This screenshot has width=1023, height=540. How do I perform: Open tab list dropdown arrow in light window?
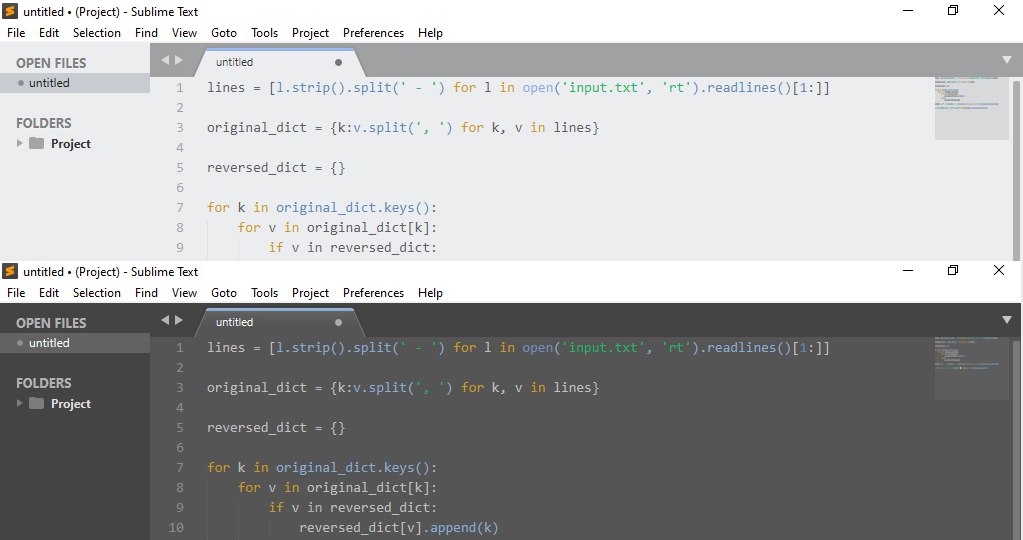(1007, 59)
